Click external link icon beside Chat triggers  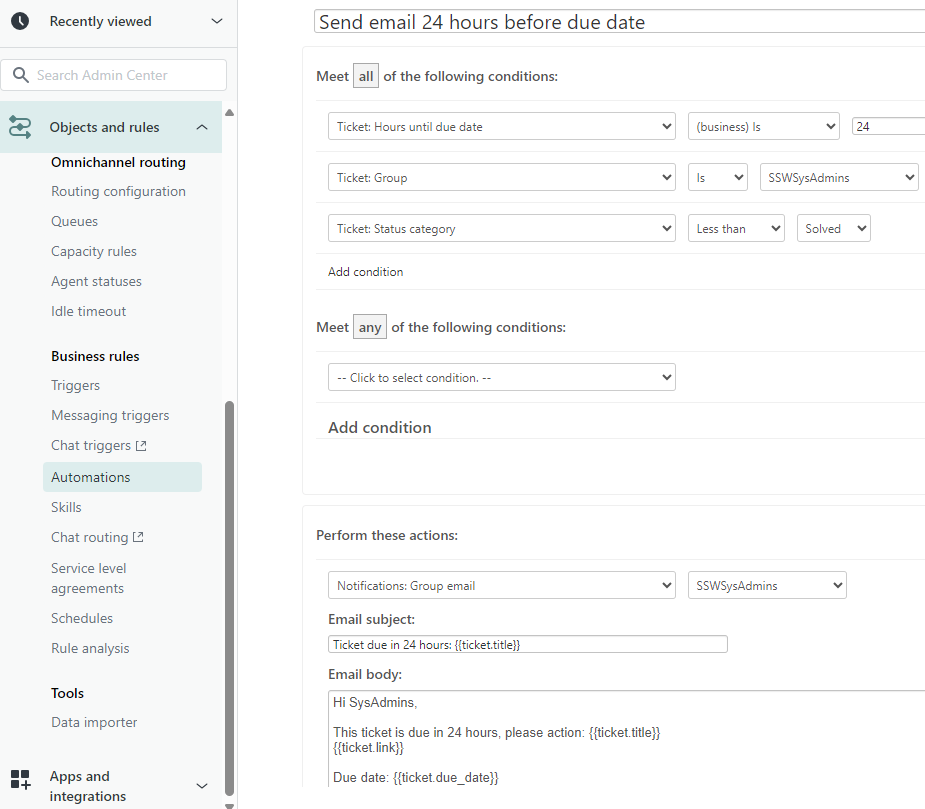pyautogui.click(x=141, y=446)
